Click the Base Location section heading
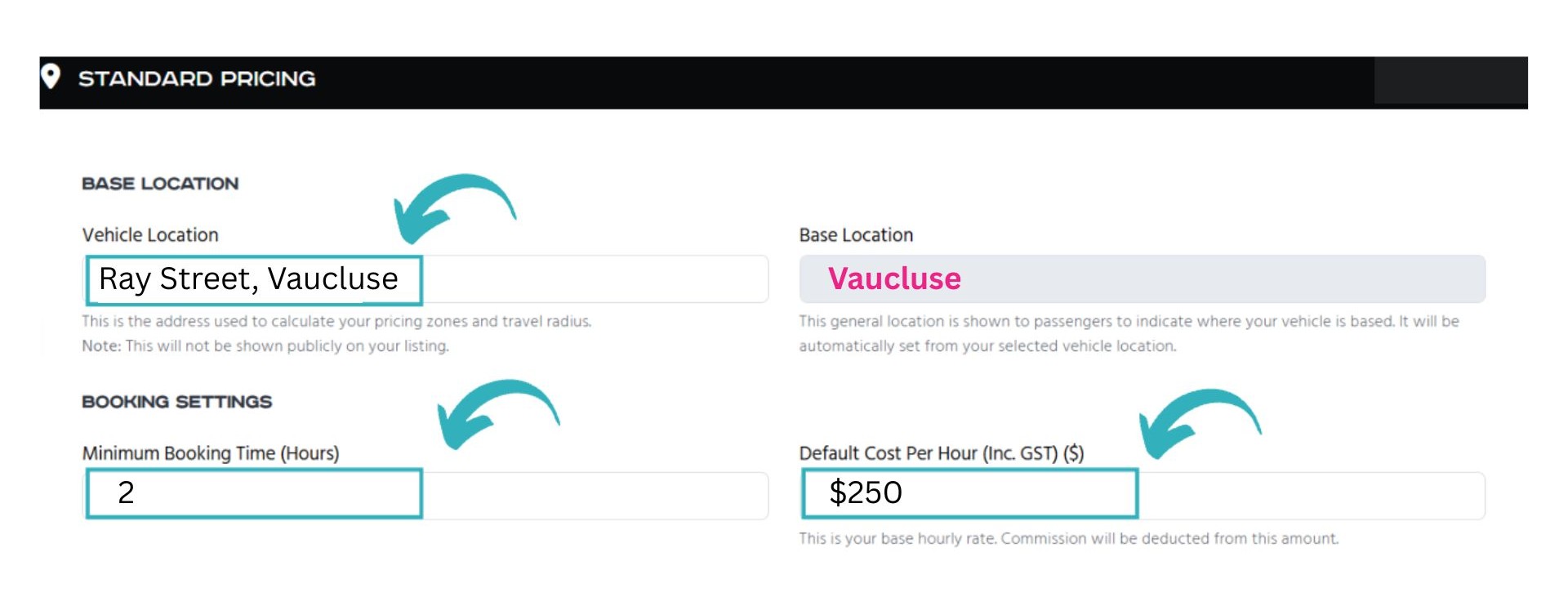This screenshot has height=597, width=1568. coord(160,184)
